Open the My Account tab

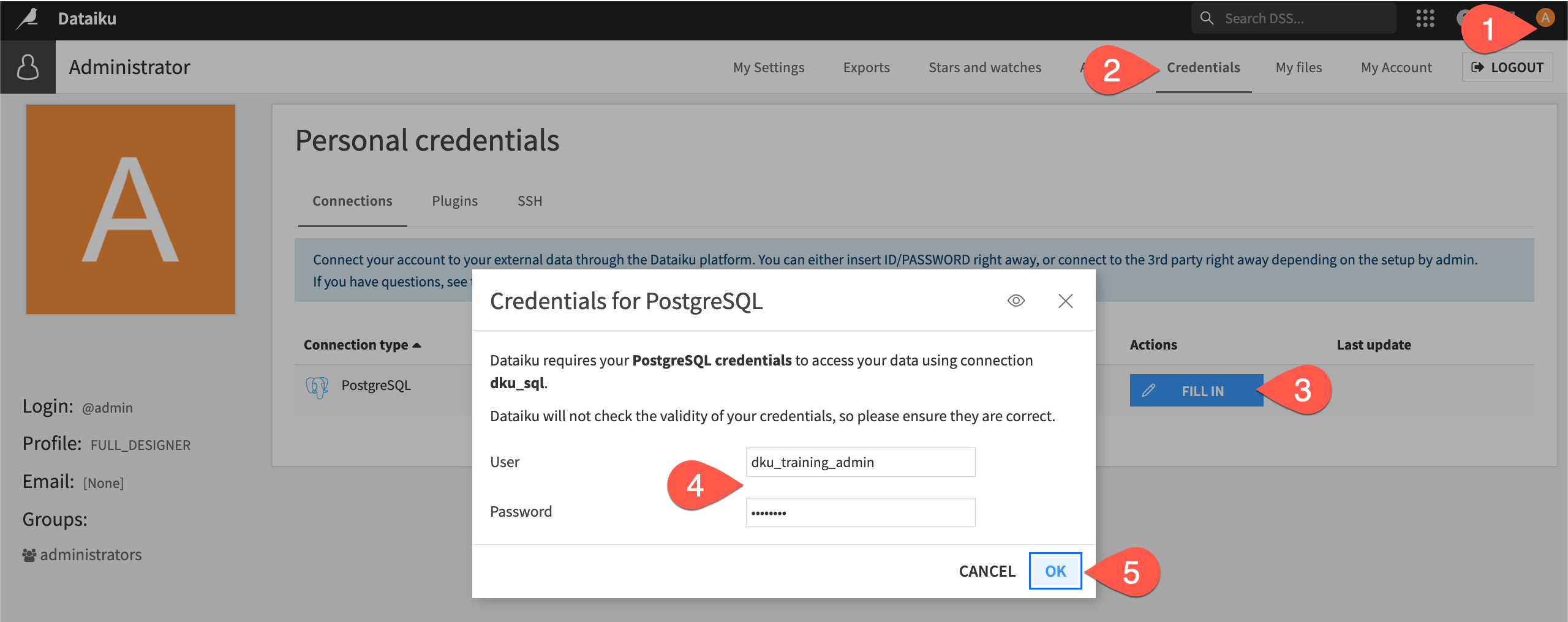coord(1396,67)
